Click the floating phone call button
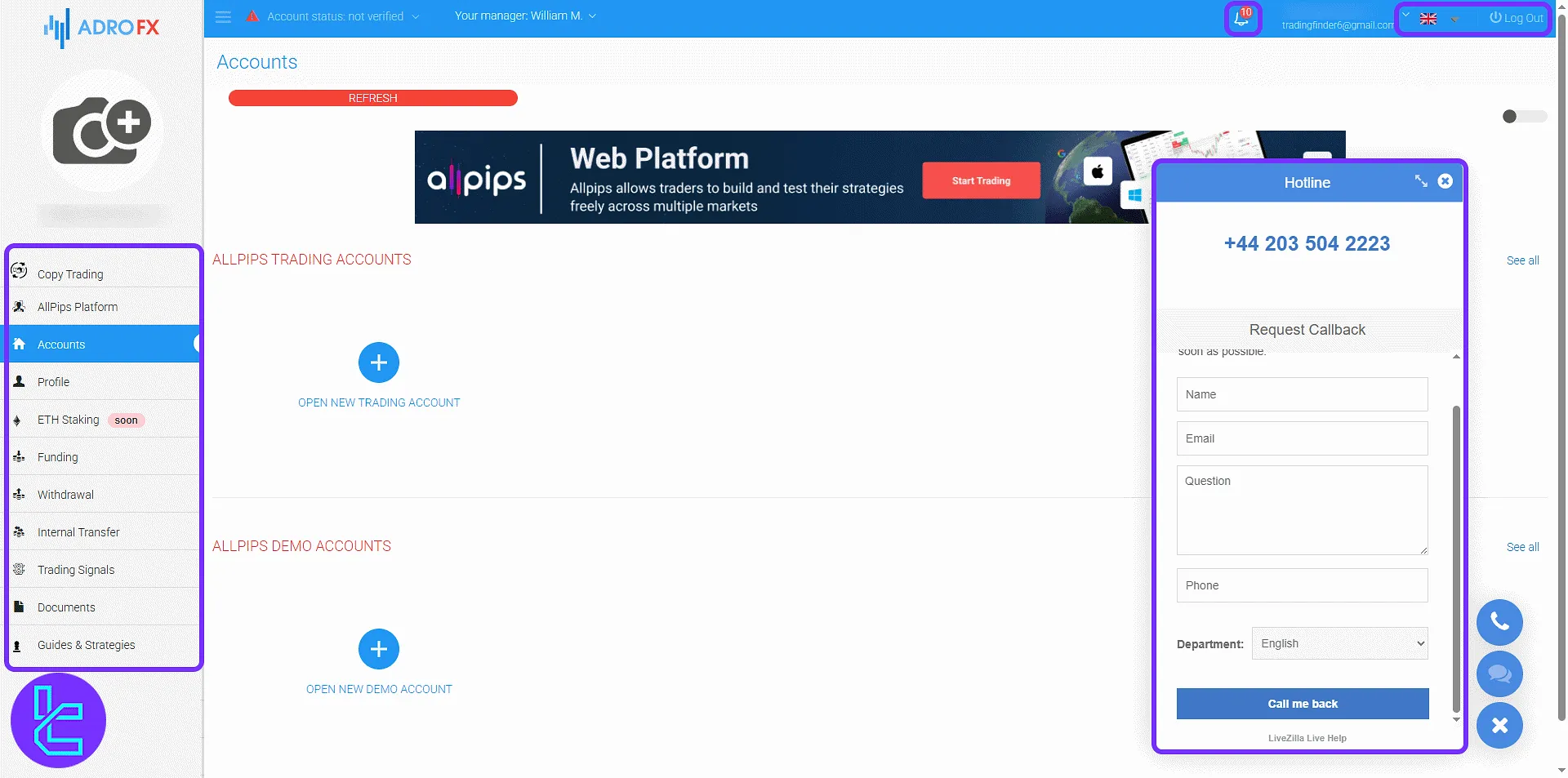The image size is (1568, 778). pos(1499,622)
